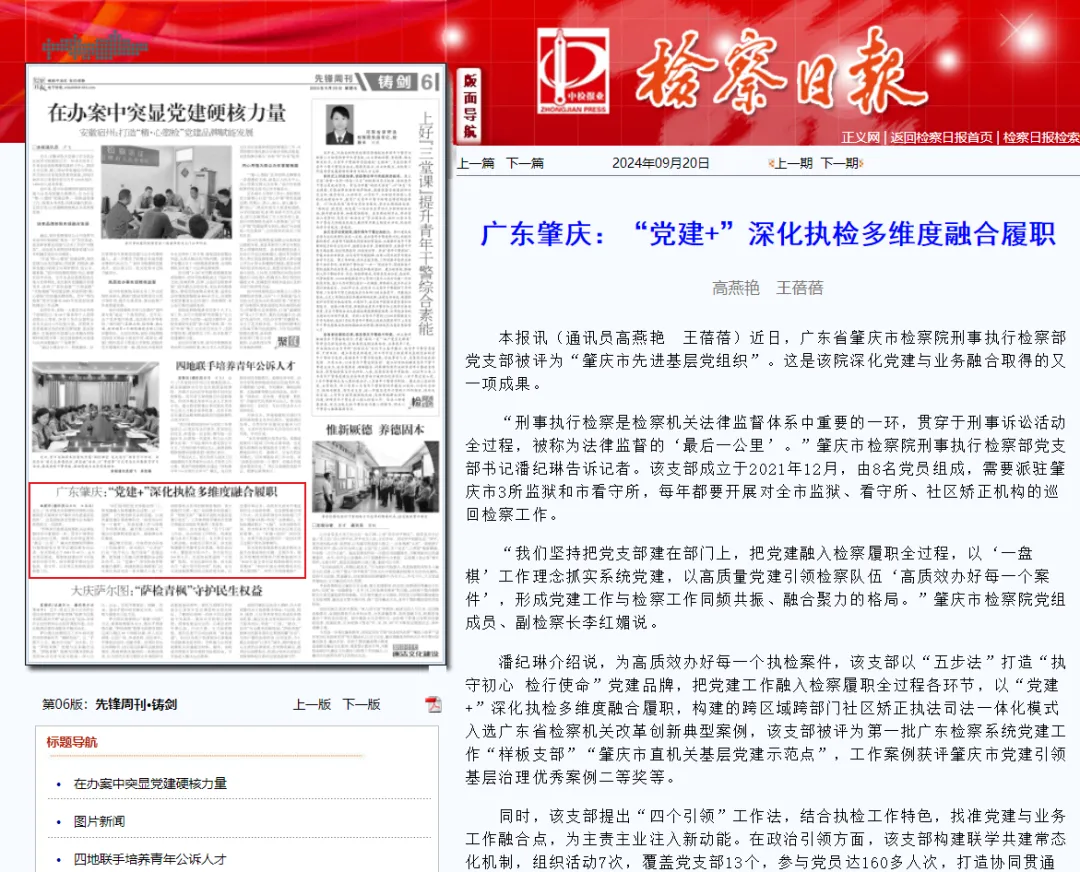Click author names 高燕艳 王蓓蓓
1080x872 pixels.
tap(768, 288)
